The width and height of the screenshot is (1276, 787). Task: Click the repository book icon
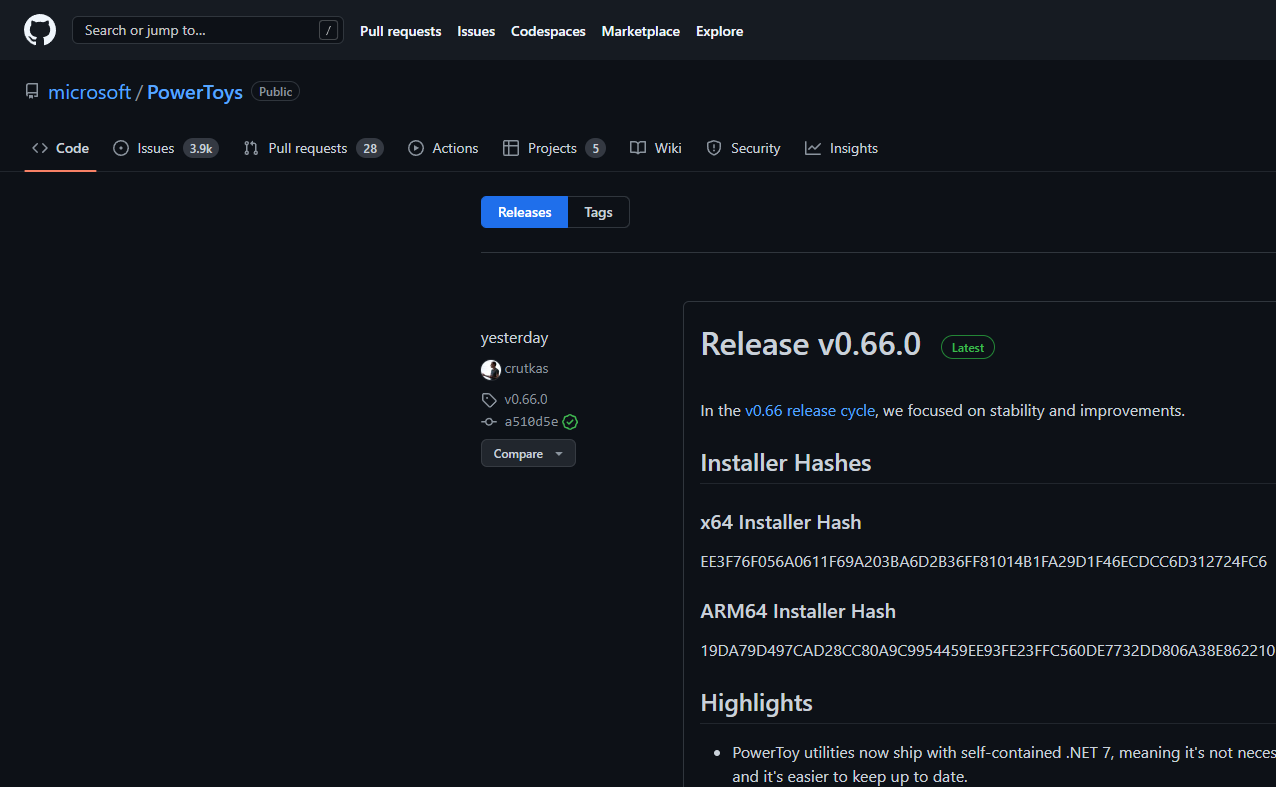pyautogui.click(x=32, y=92)
